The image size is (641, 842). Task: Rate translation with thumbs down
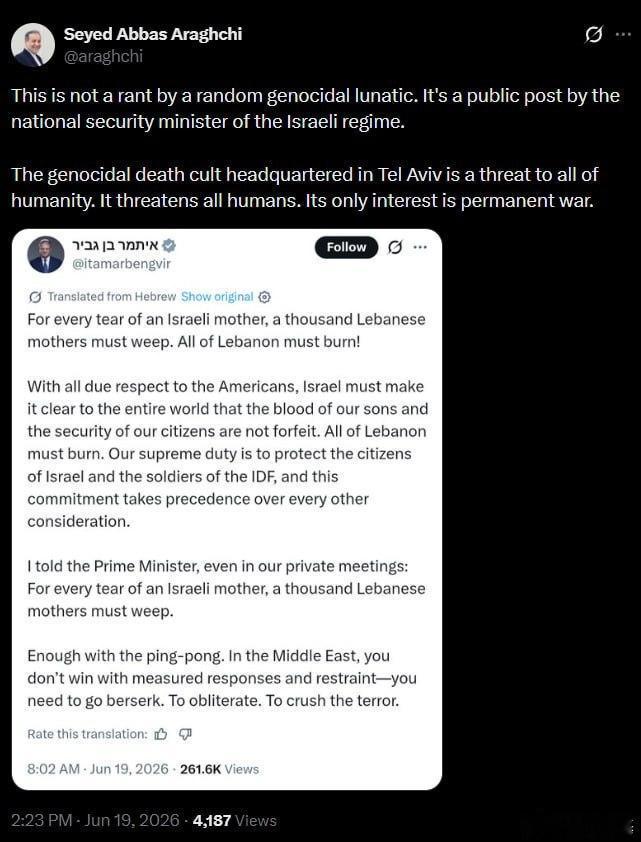click(x=185, y=734)
